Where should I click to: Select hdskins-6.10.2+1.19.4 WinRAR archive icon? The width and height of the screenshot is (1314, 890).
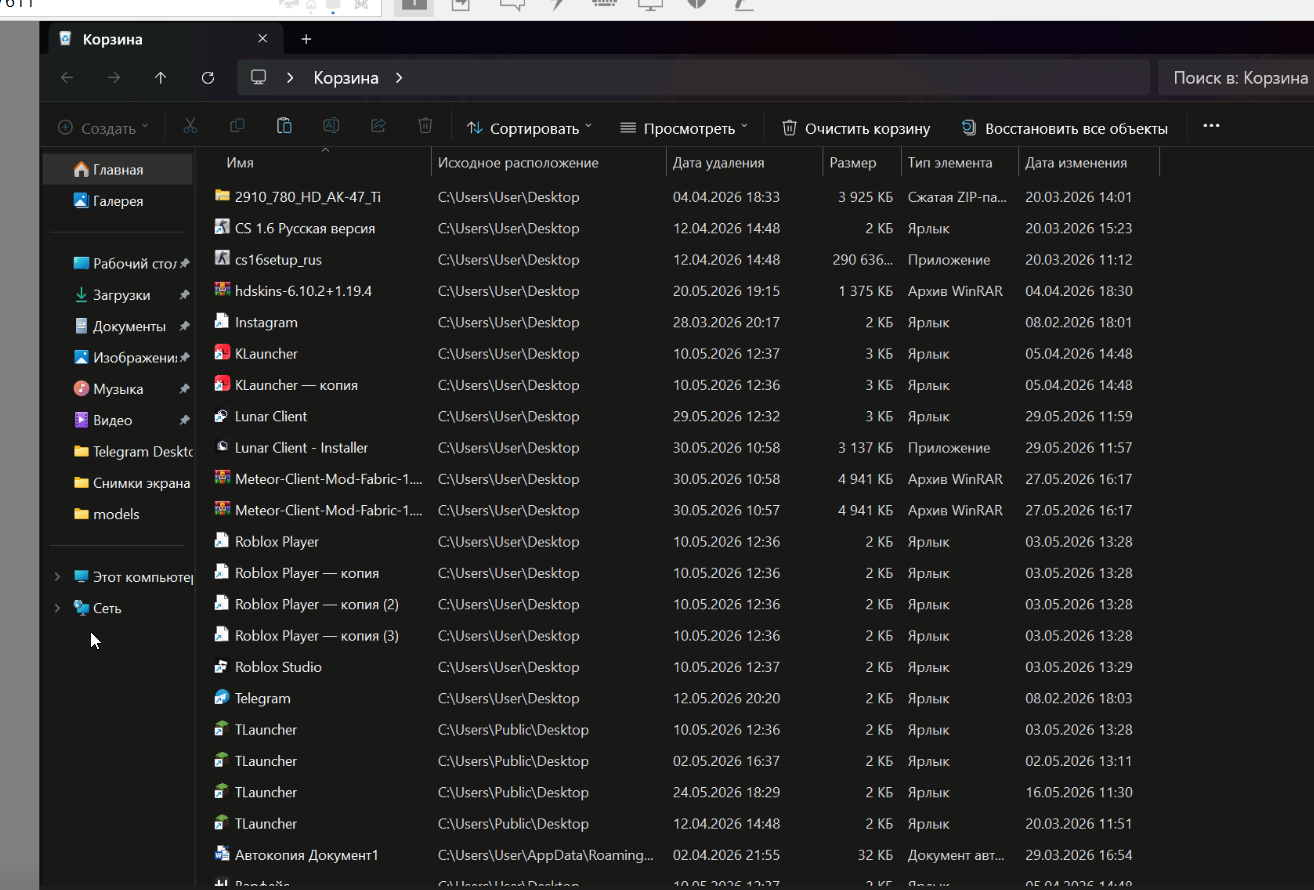[x=222, y=291]
